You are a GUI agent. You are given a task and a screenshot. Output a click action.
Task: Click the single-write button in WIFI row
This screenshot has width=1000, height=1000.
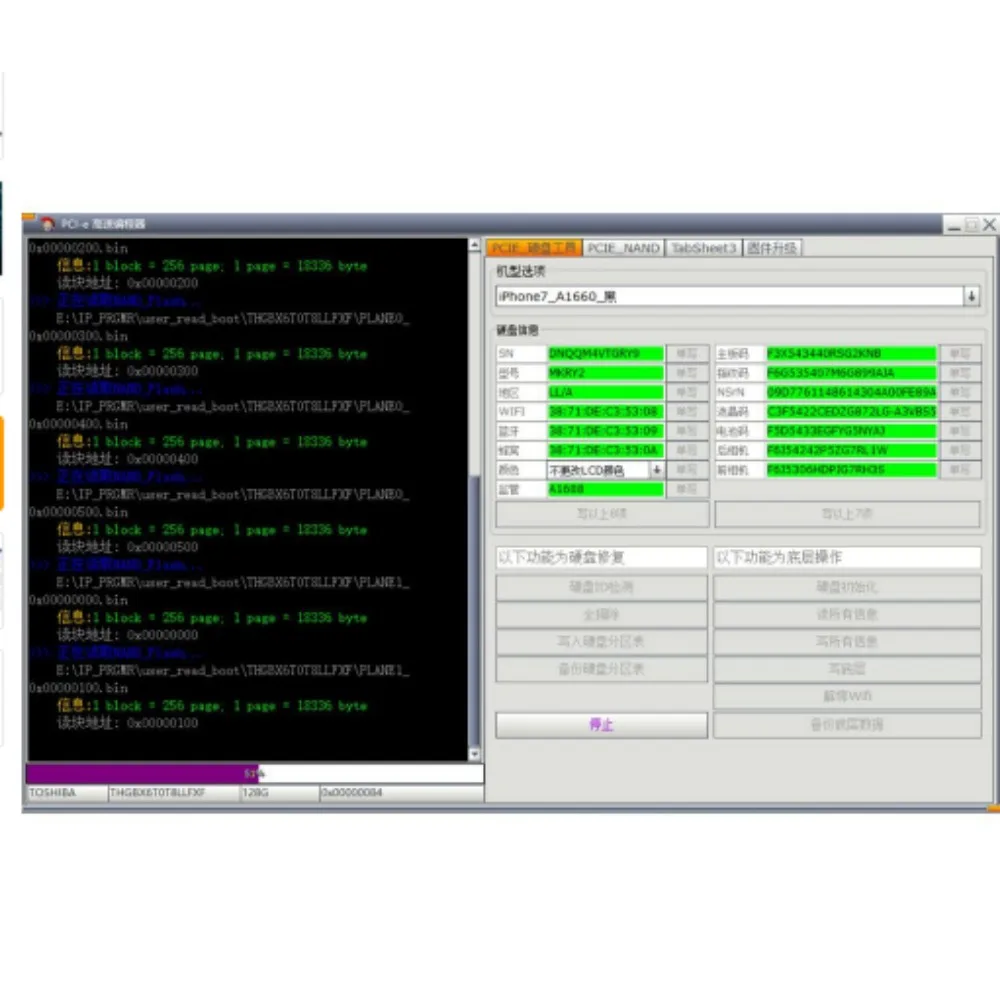pyautogui.click(x=687, y=411)
